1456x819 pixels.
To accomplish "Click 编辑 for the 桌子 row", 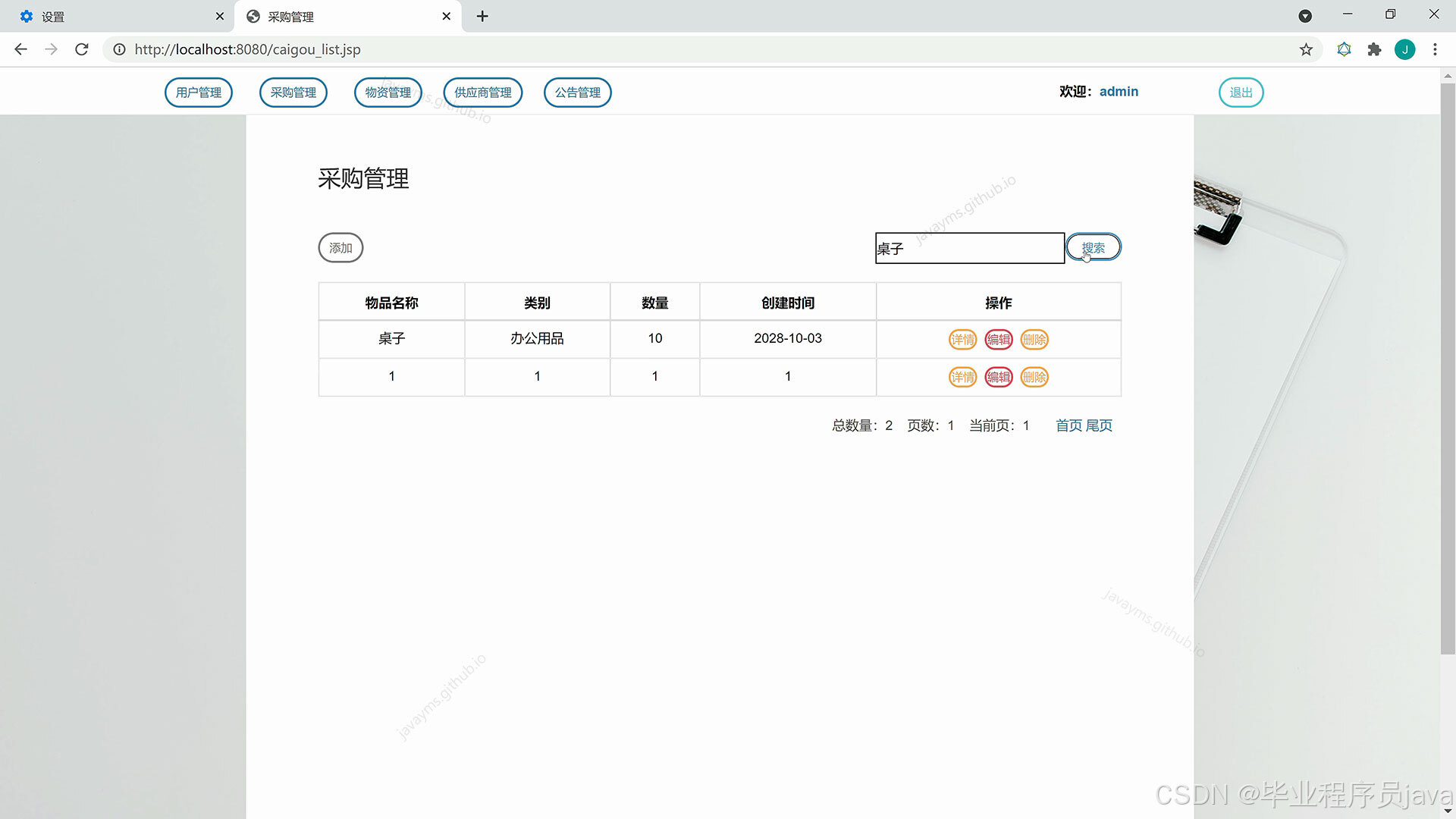I will [x=999, y=340].
